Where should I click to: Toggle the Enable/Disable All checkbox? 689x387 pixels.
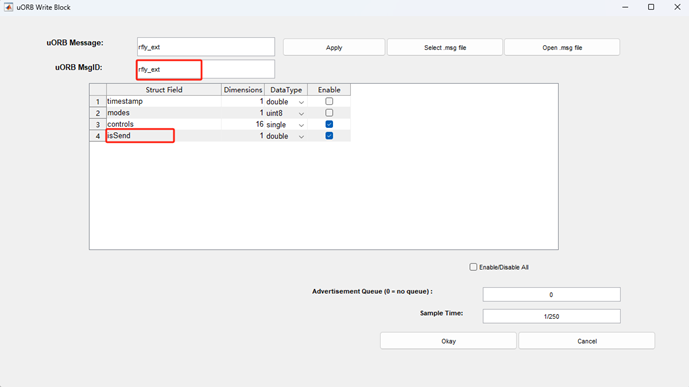coord(473,267)
